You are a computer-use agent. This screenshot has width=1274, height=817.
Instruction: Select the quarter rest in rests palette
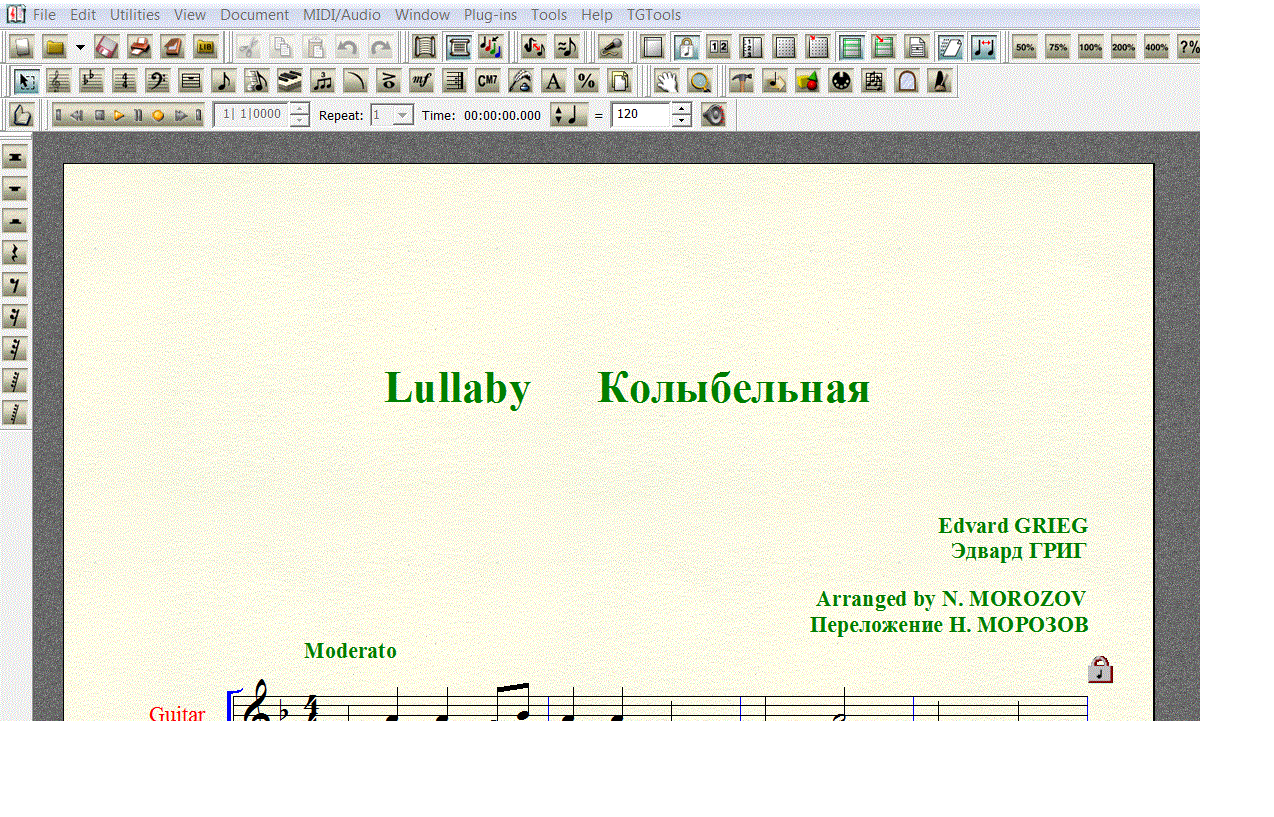(15, 253)
